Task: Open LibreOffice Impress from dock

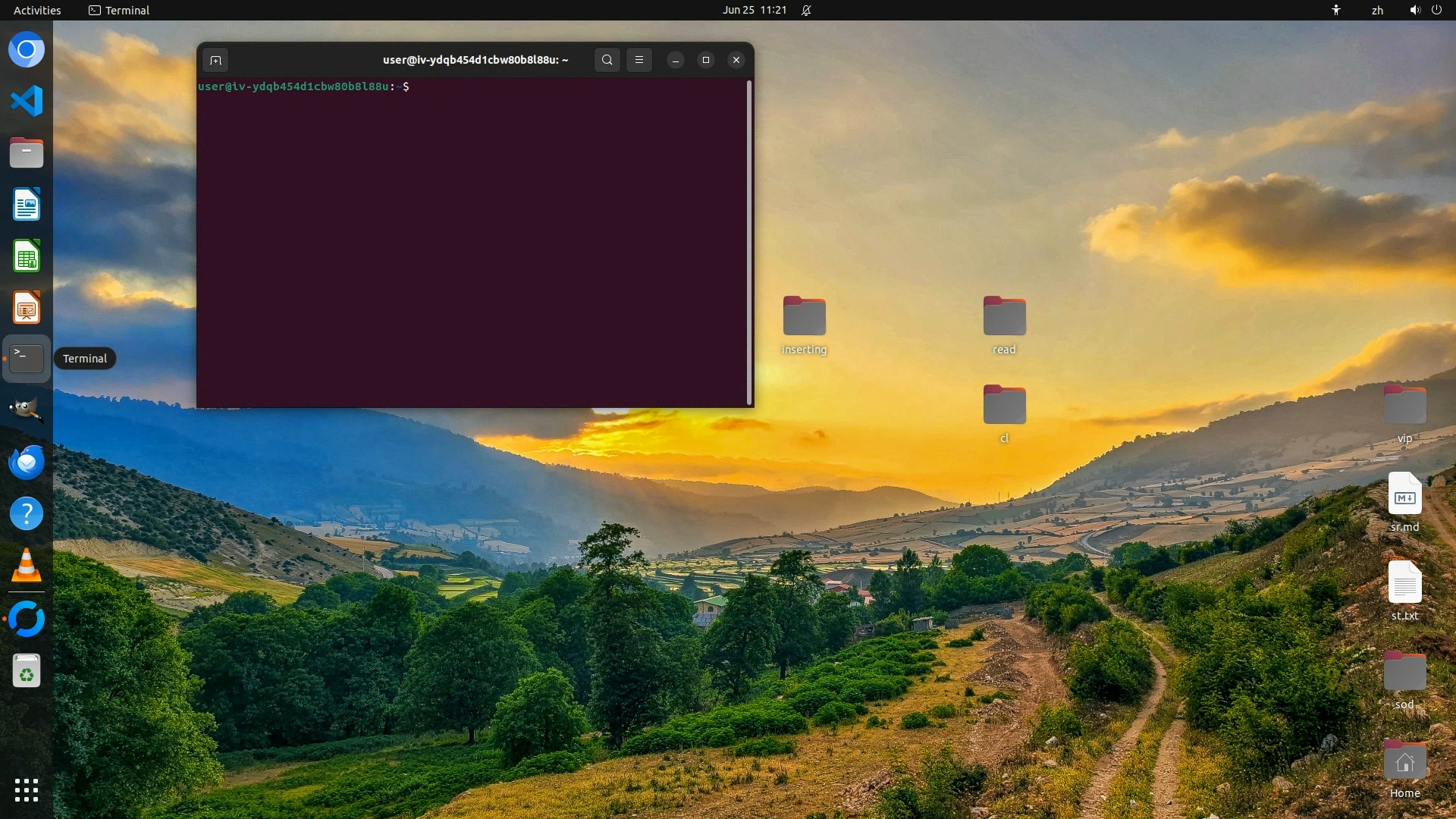Action: pyautogui.click(x=27, y=308)
